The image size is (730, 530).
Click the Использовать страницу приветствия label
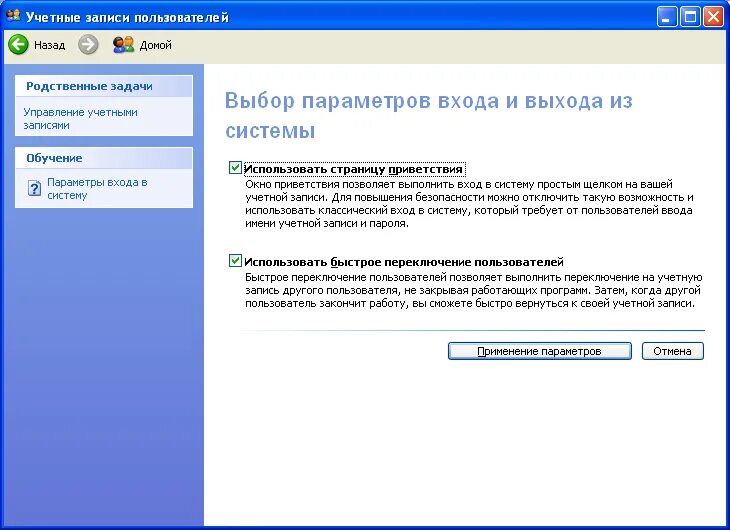pyautogui.click(x=353, y=169)
